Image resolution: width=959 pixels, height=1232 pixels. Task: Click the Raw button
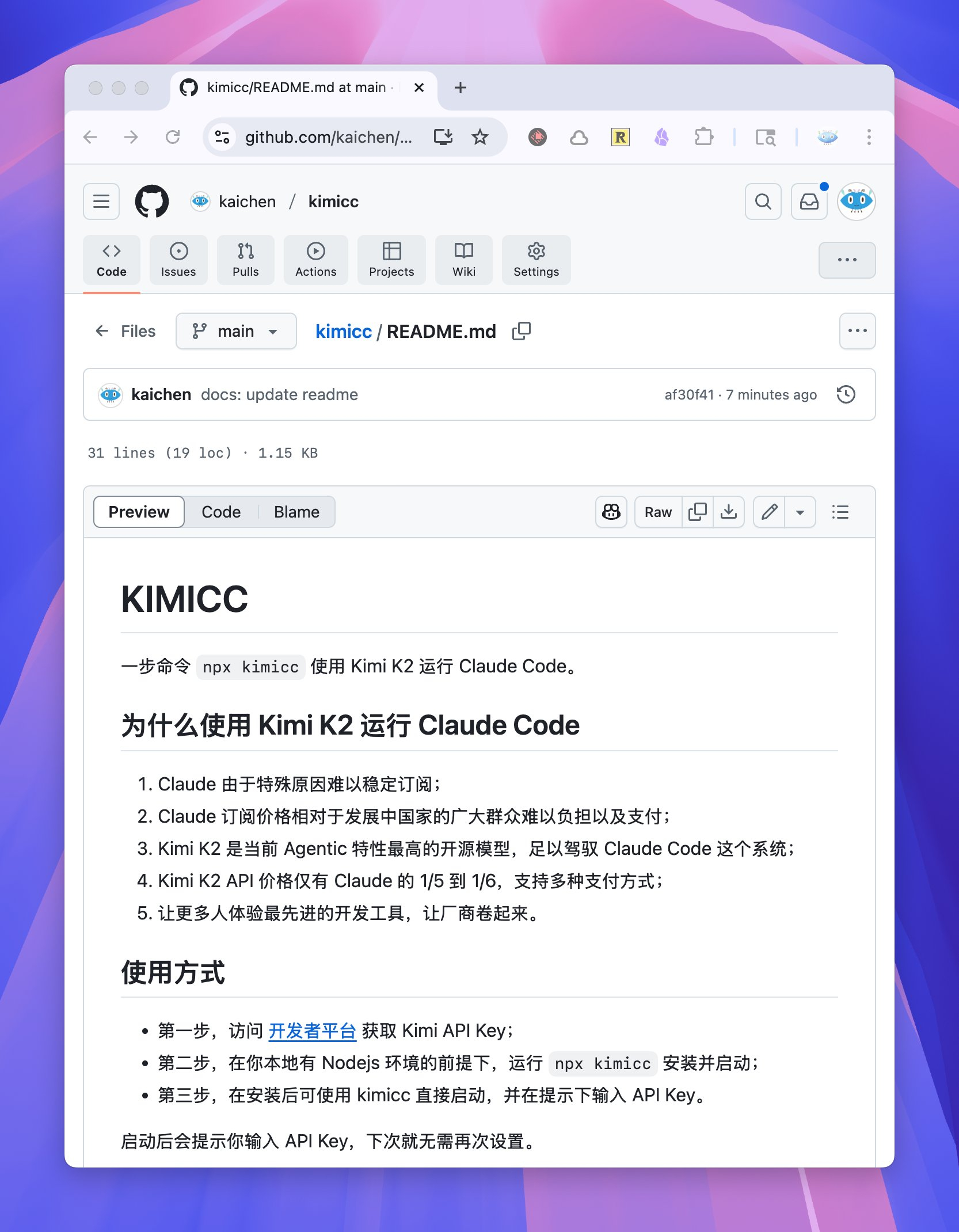pos(659,512)
